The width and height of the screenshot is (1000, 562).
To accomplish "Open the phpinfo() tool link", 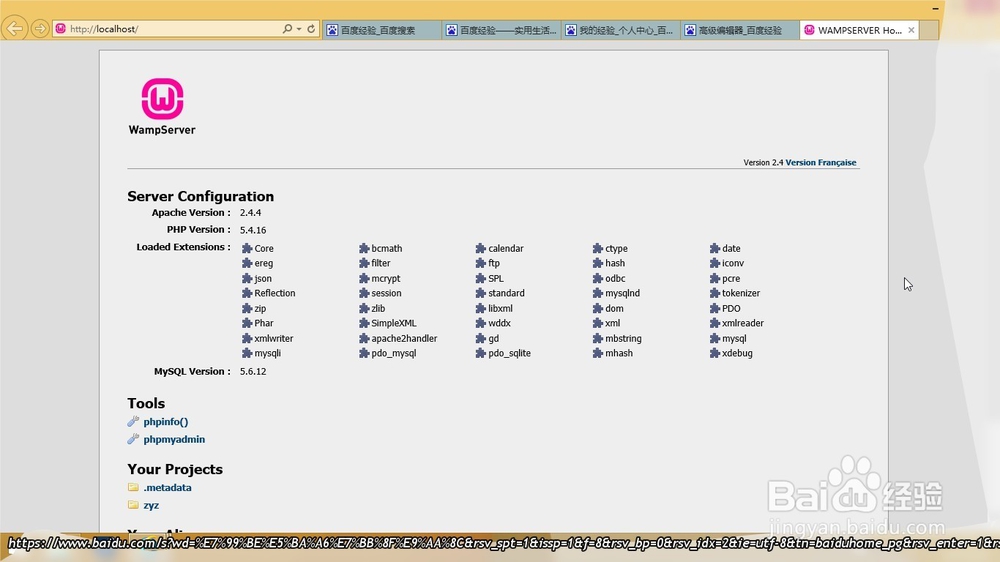I will coord(166,422).
